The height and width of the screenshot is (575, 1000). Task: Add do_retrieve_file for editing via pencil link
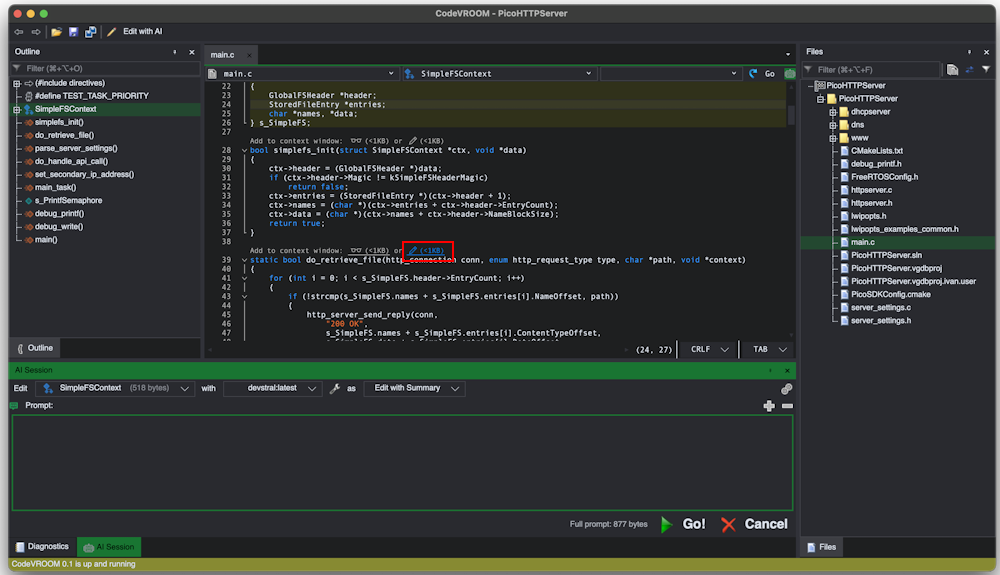pos(426,251)
